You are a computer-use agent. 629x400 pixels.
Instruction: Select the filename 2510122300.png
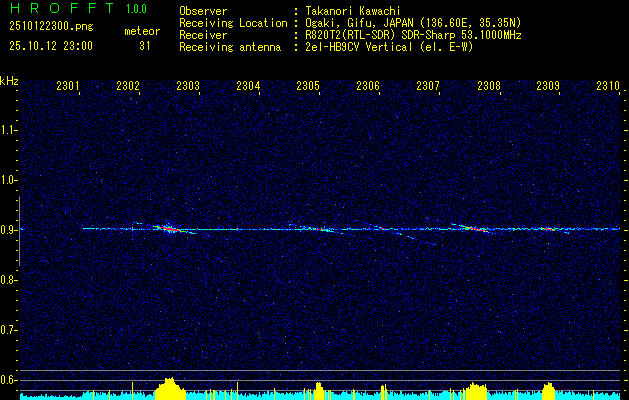(x=51, y=27)
